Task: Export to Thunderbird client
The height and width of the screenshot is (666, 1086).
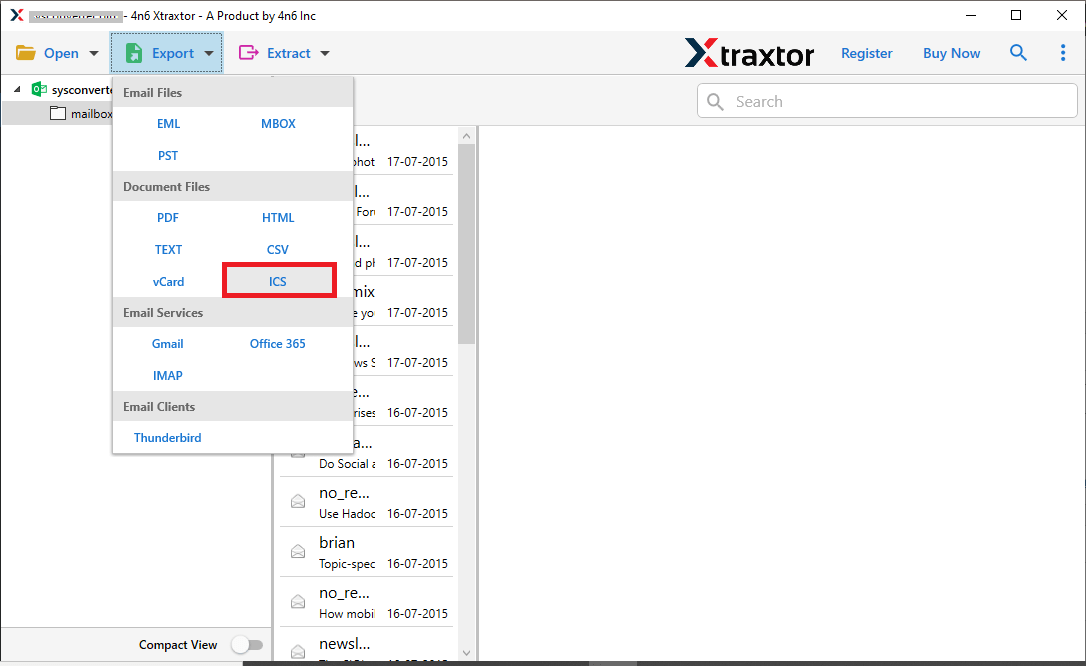Action: tap(168, 438)
